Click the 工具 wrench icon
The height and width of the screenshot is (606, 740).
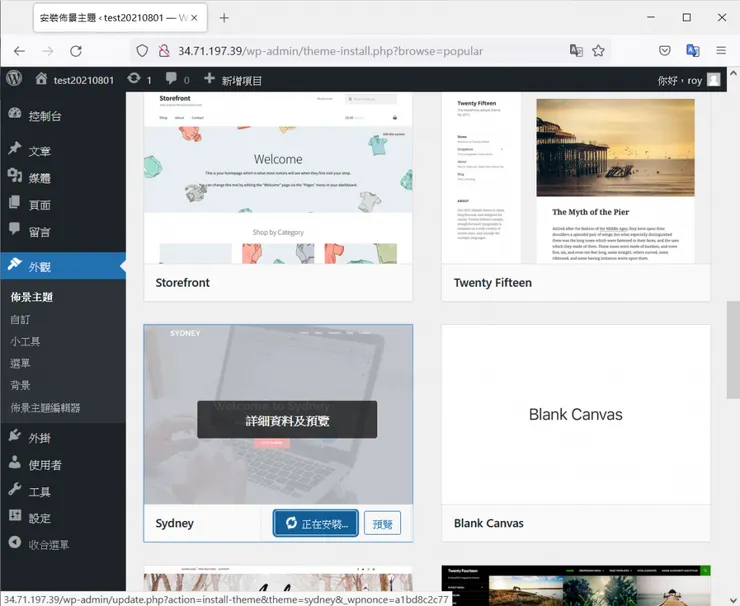tap(15, 489)
